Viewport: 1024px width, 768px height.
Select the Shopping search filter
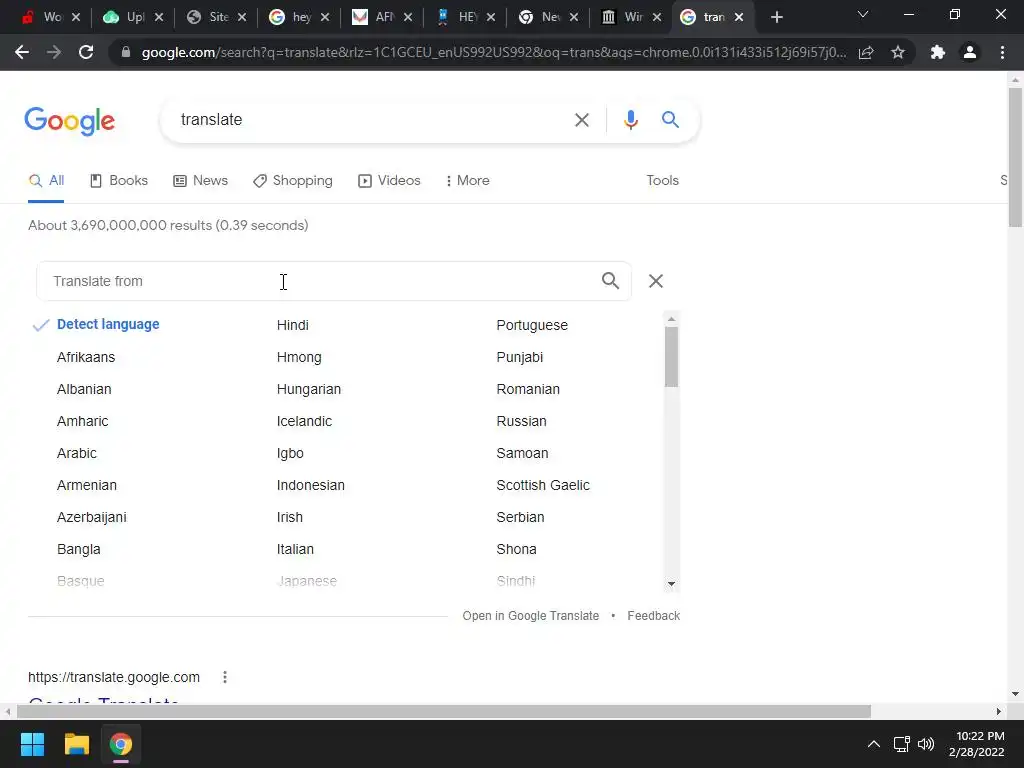pyautogui.click(x=293, y=181)
